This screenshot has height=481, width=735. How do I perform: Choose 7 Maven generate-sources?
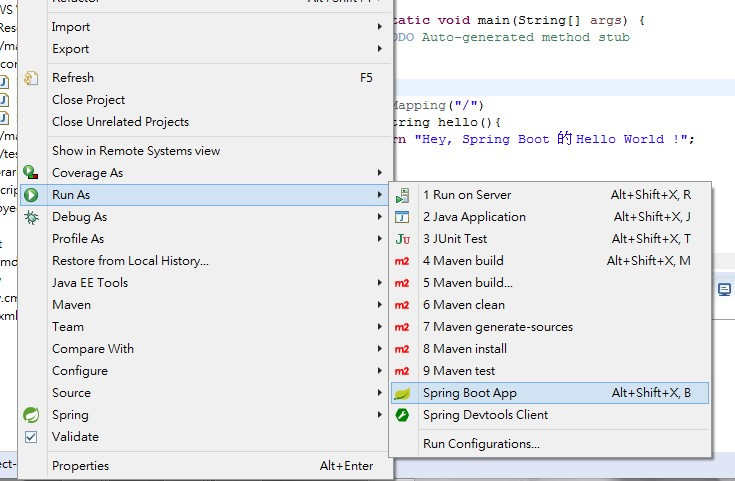click(x=550, y=327)
